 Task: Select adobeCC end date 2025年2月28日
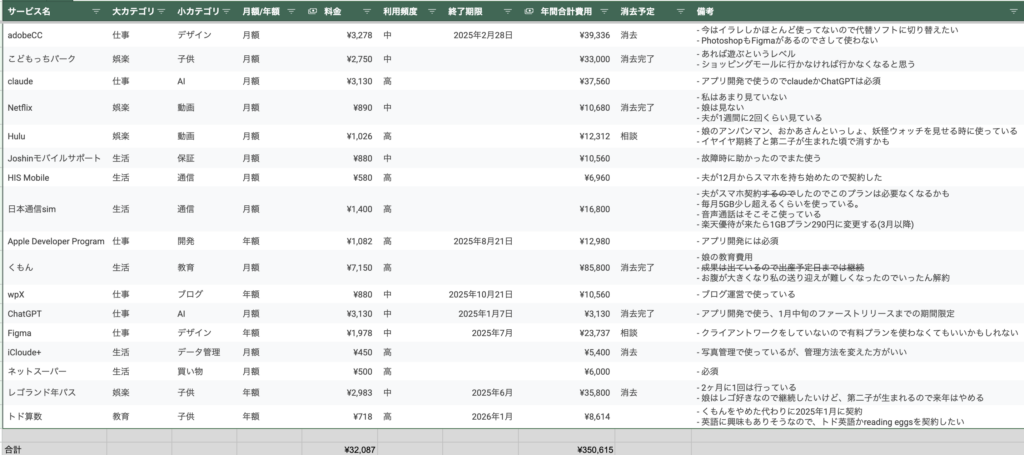481,35
